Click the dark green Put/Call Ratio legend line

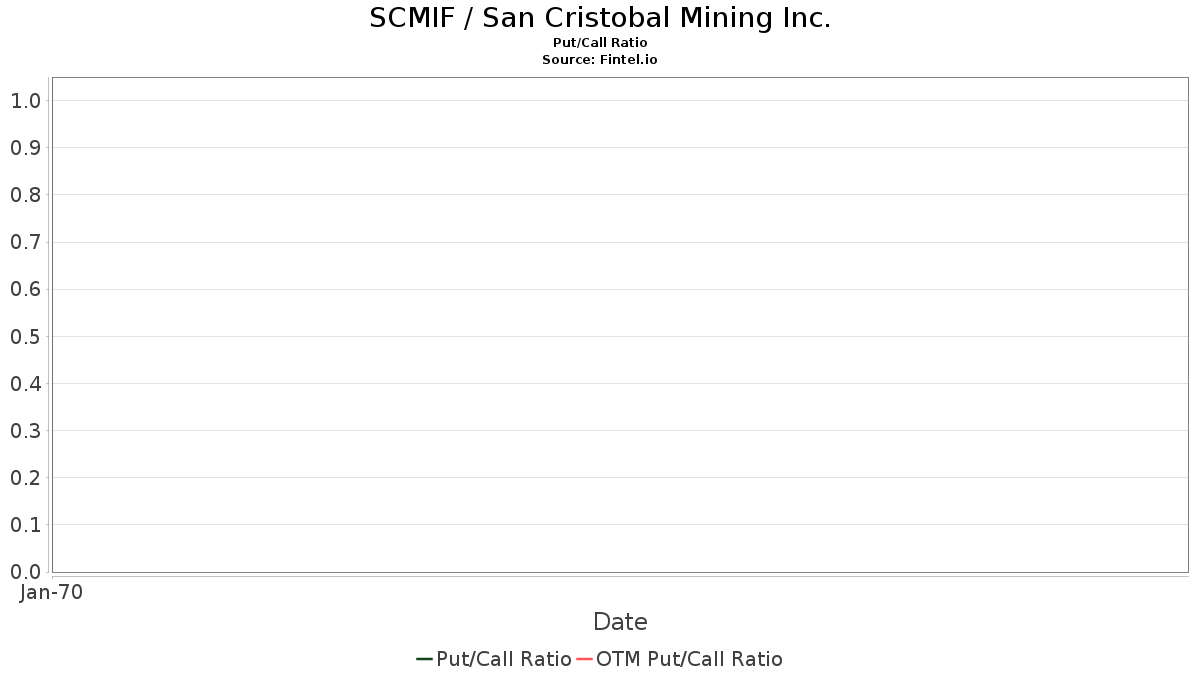pos(424,659)
